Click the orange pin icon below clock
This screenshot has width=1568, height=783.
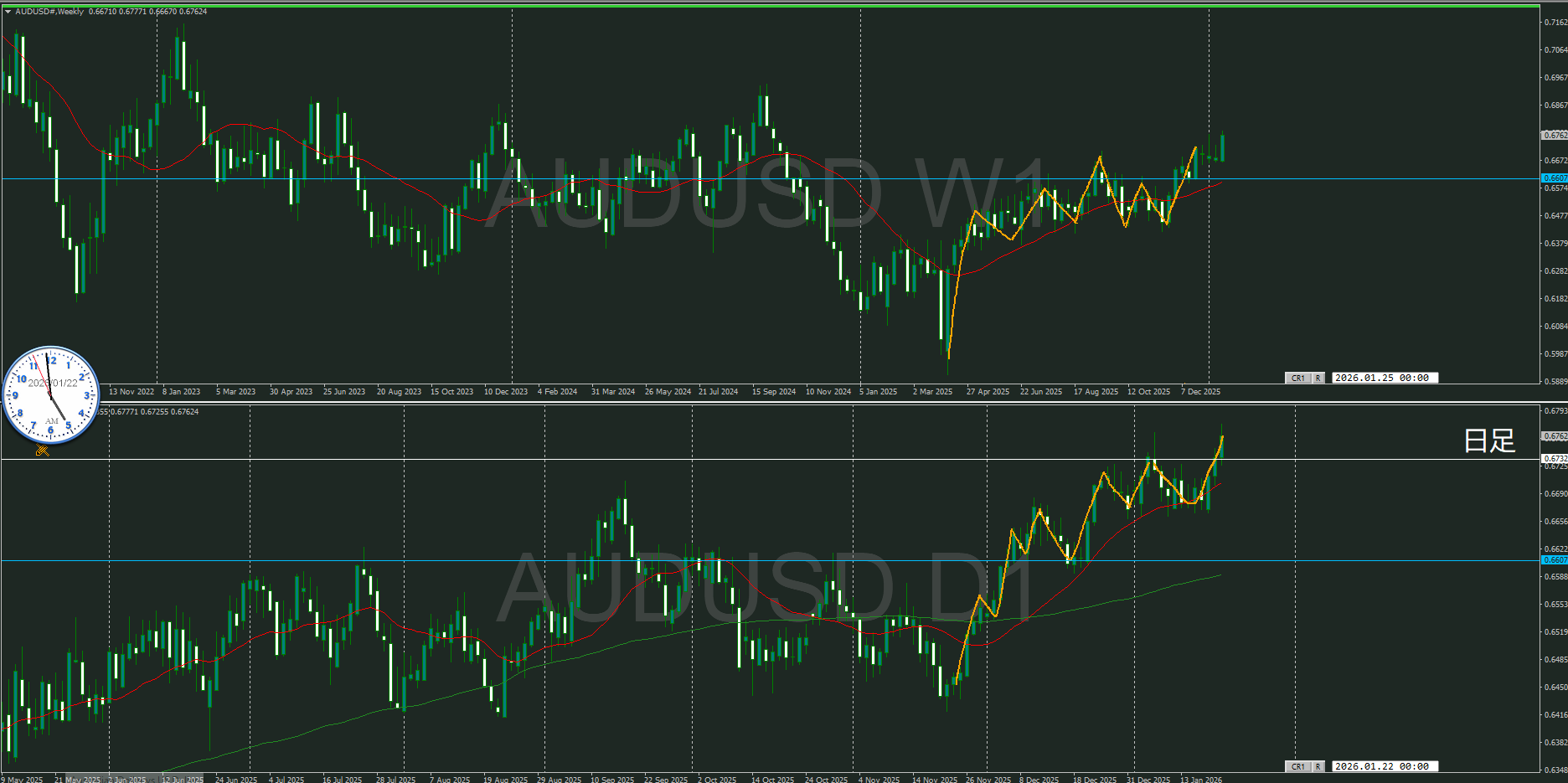point(43,451)
